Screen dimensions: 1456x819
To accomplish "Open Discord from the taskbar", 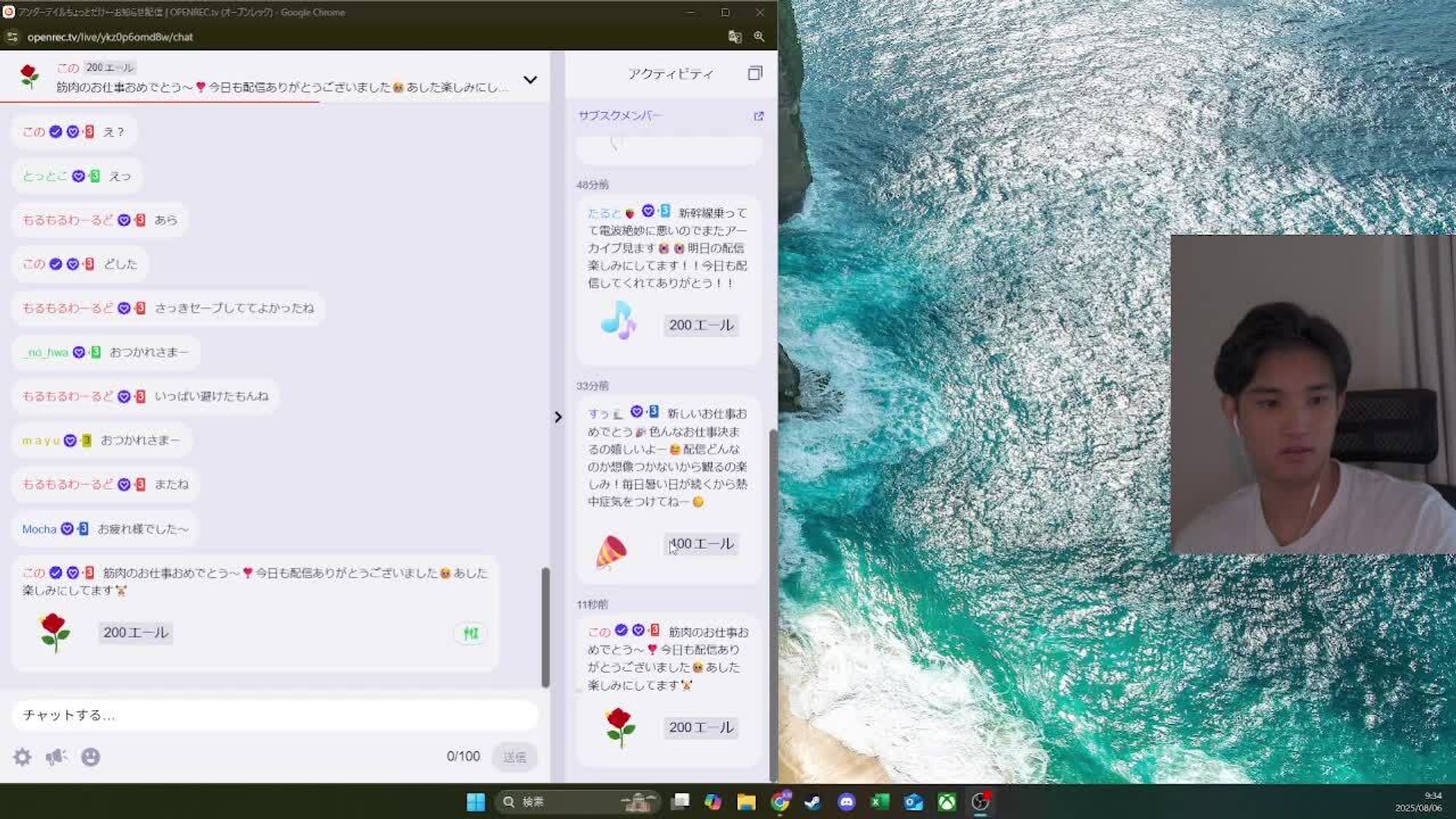I will (x=847, y=802).
